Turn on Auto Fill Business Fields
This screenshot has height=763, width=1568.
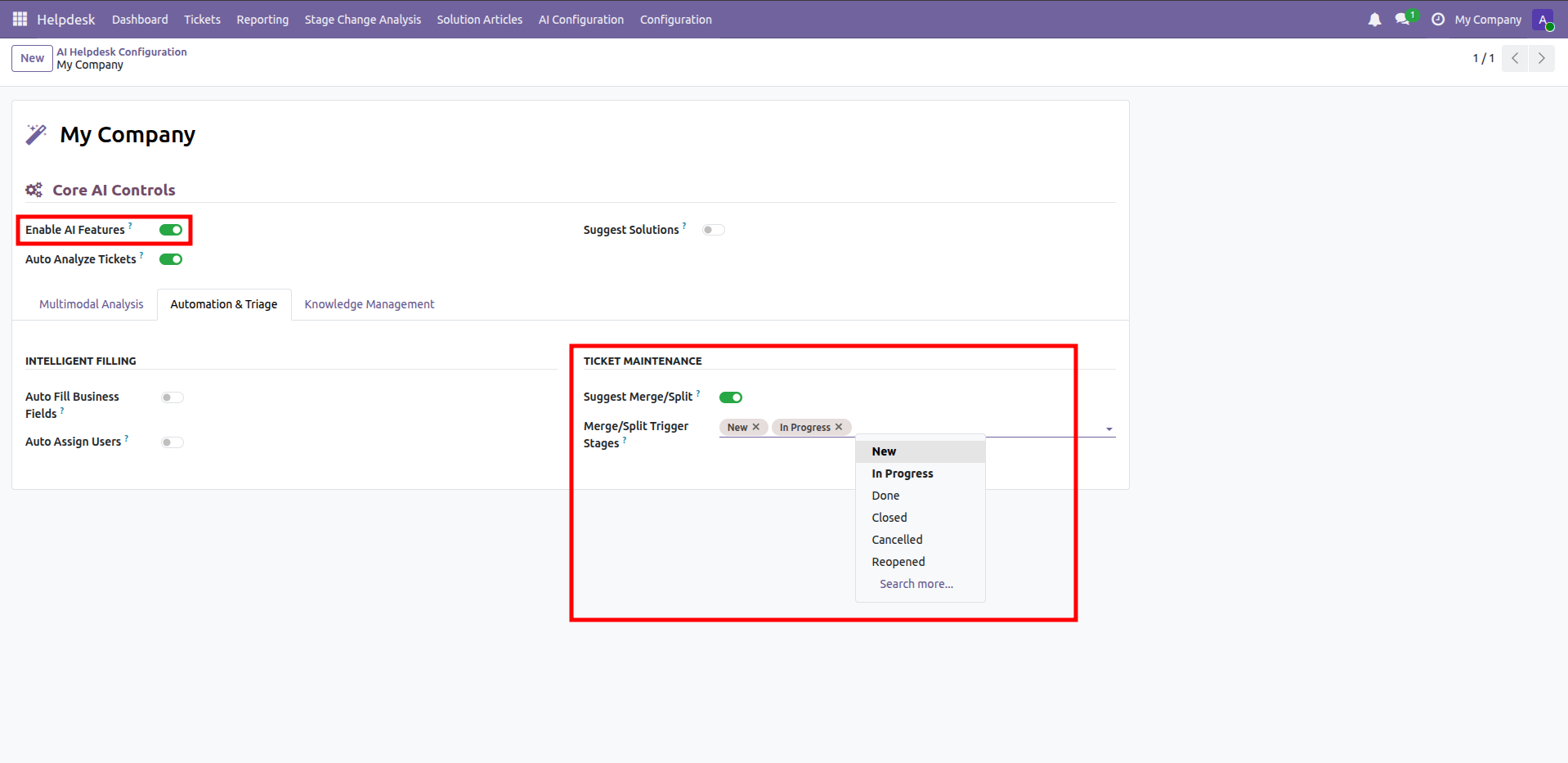172,397
